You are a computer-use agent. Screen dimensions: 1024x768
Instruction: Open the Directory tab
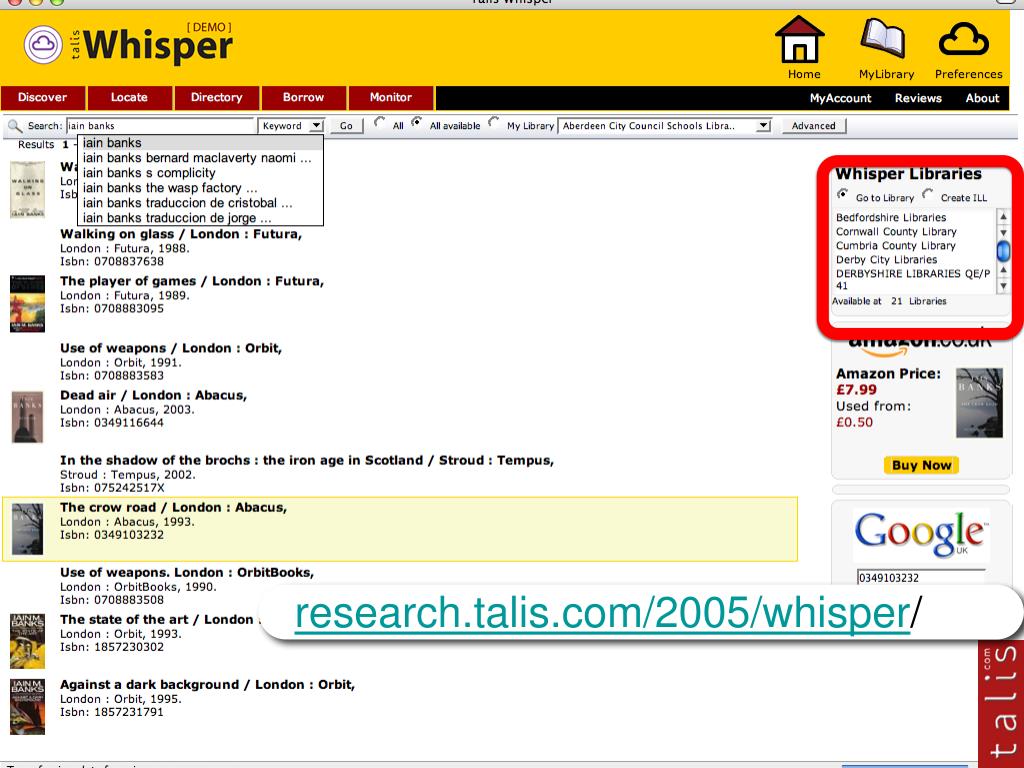point(216,97)
